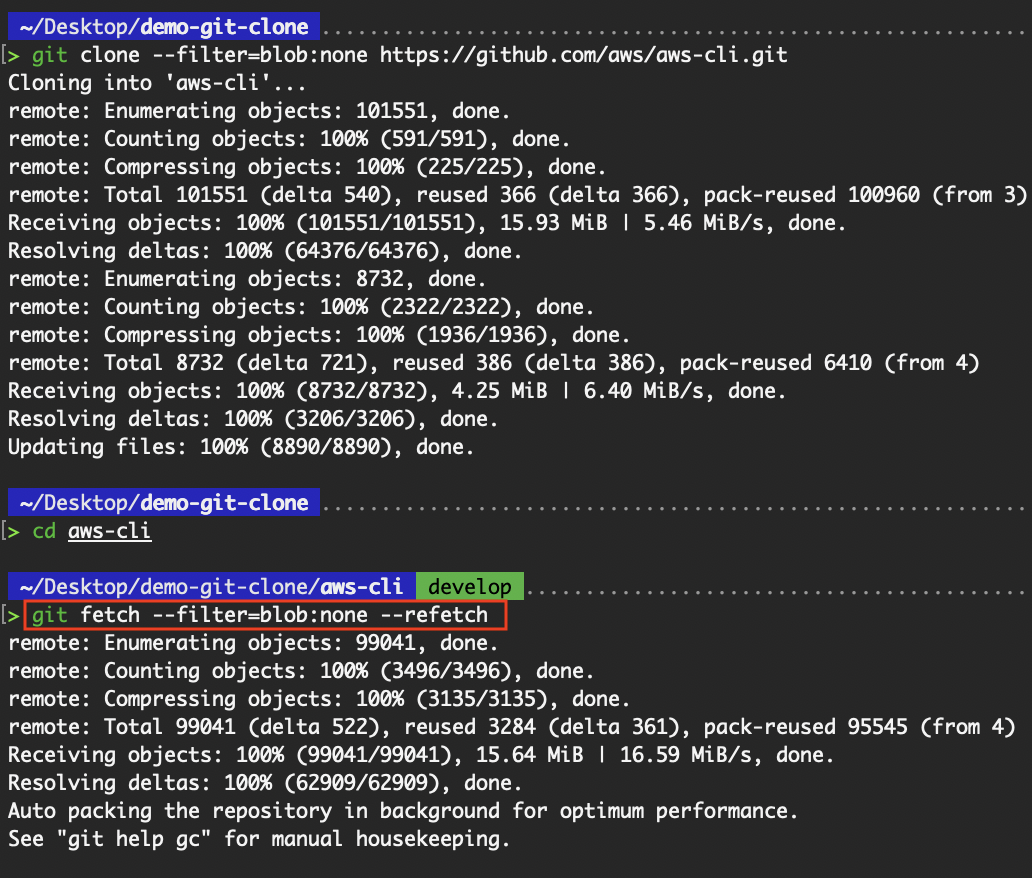Viewport: 1032px width, 878px height.
Task: Click 'pack-reused 6410 (from 4)' text
Action: tap(829, 363)
